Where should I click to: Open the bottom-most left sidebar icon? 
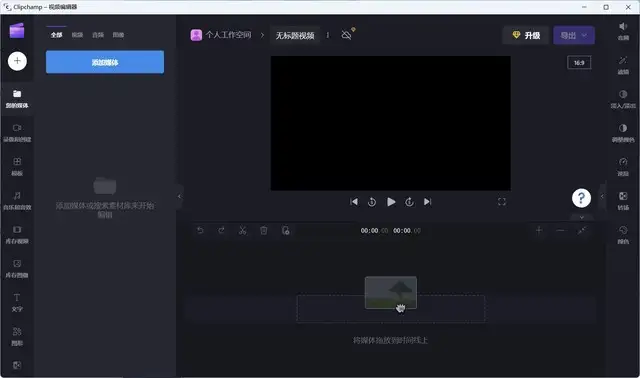pyautogui.click(x=17, y=365)
